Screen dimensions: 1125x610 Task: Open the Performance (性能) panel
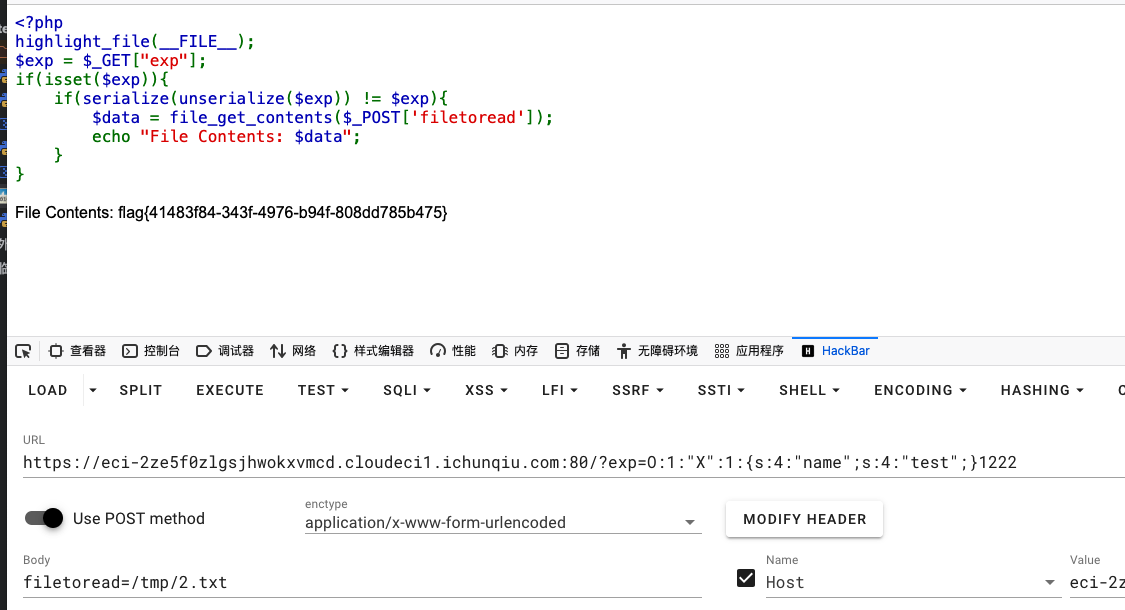tap(453, 351)
